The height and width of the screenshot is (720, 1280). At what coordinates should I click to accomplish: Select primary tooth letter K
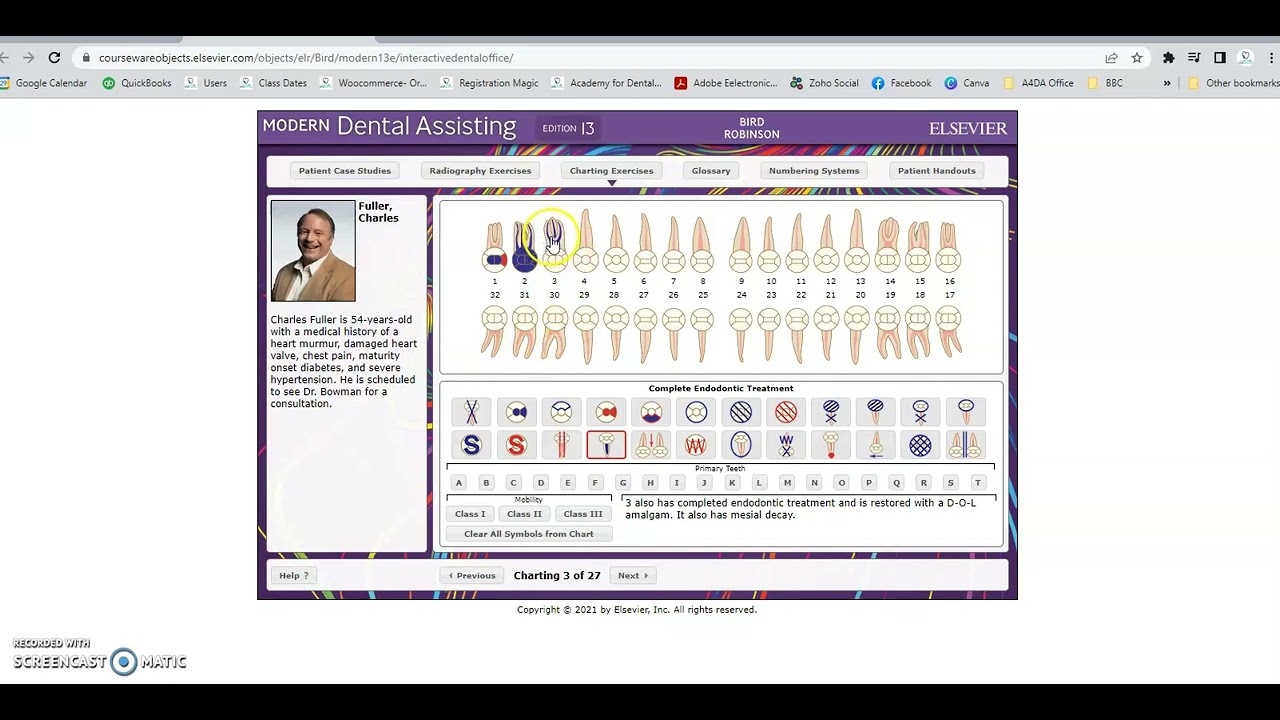[732, 483]
